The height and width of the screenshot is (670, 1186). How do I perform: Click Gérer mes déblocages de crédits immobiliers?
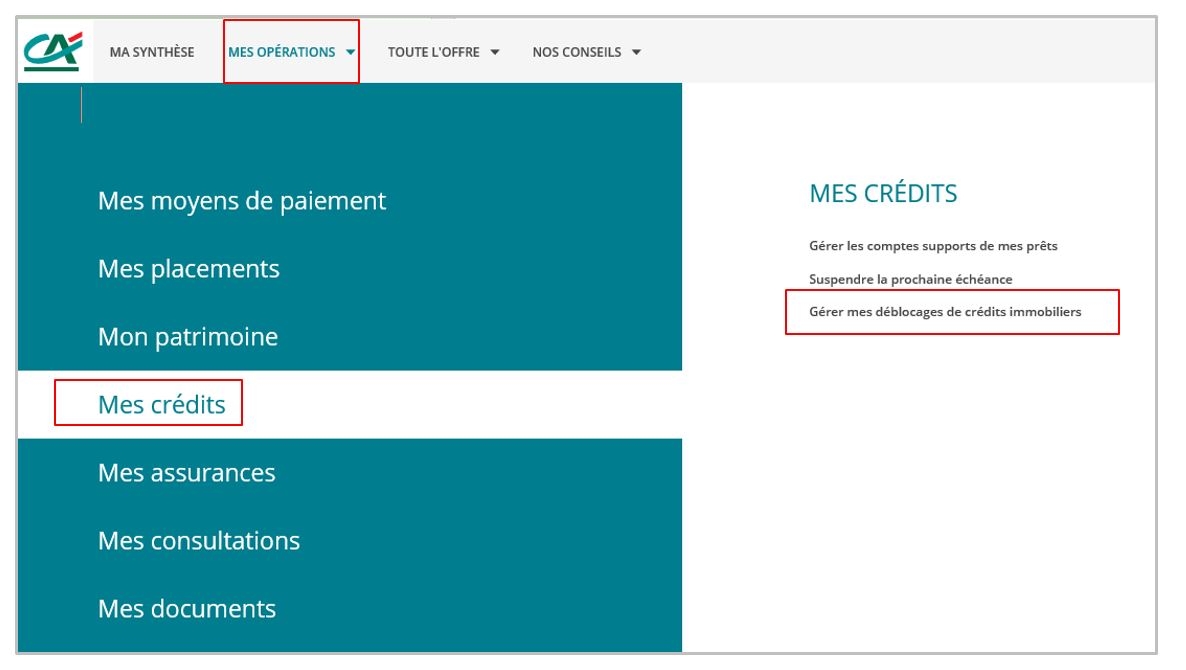tap(944, 312)
